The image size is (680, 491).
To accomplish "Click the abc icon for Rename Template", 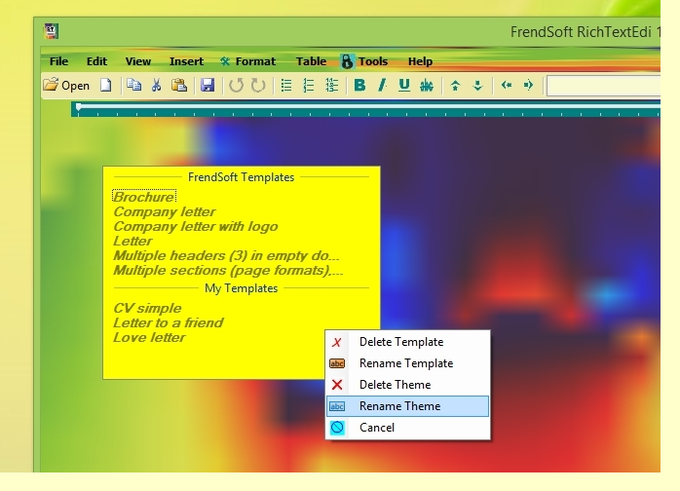I will 337,363.
